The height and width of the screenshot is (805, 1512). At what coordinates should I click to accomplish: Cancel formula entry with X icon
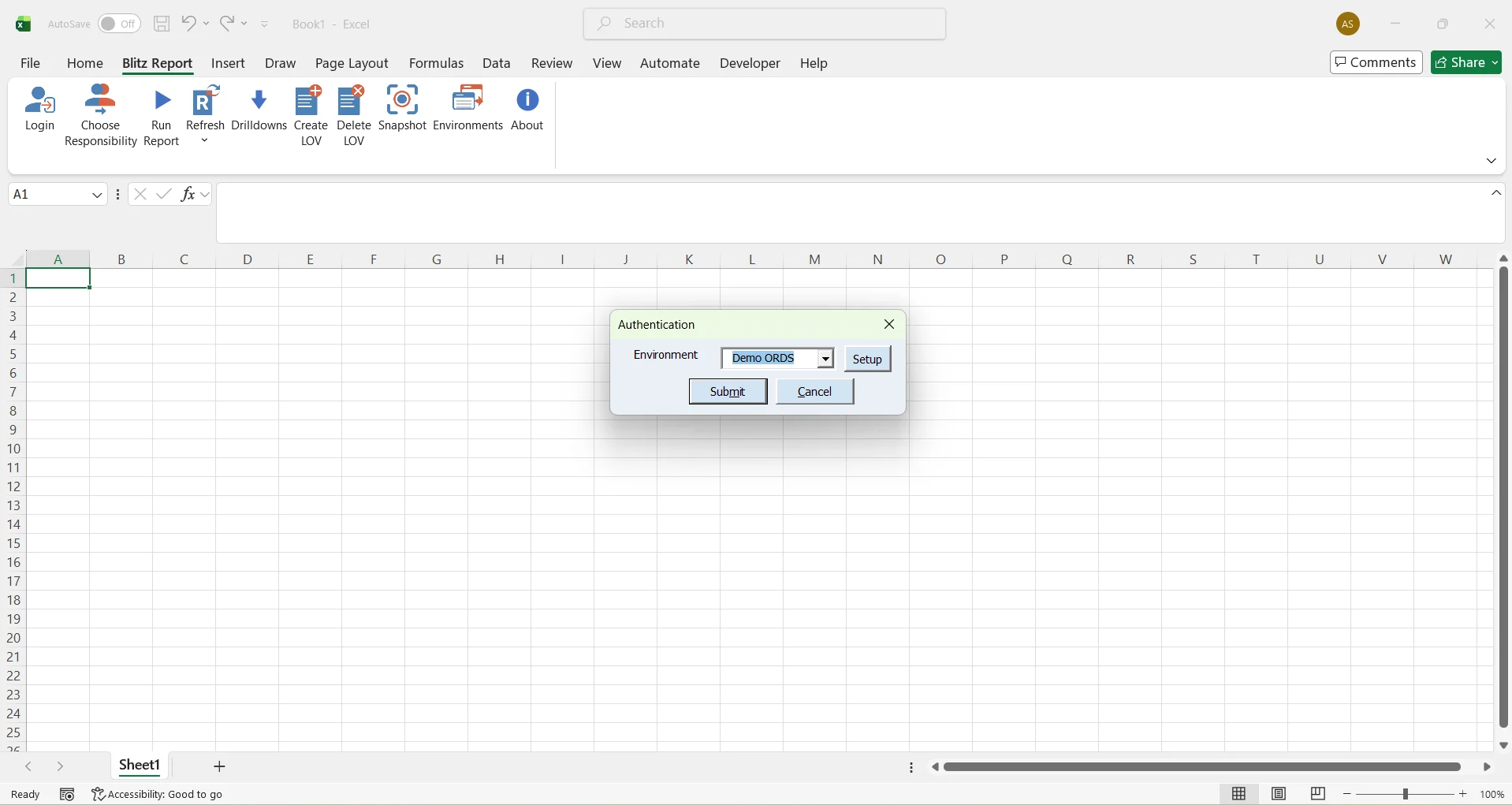(x=140, y=194)
